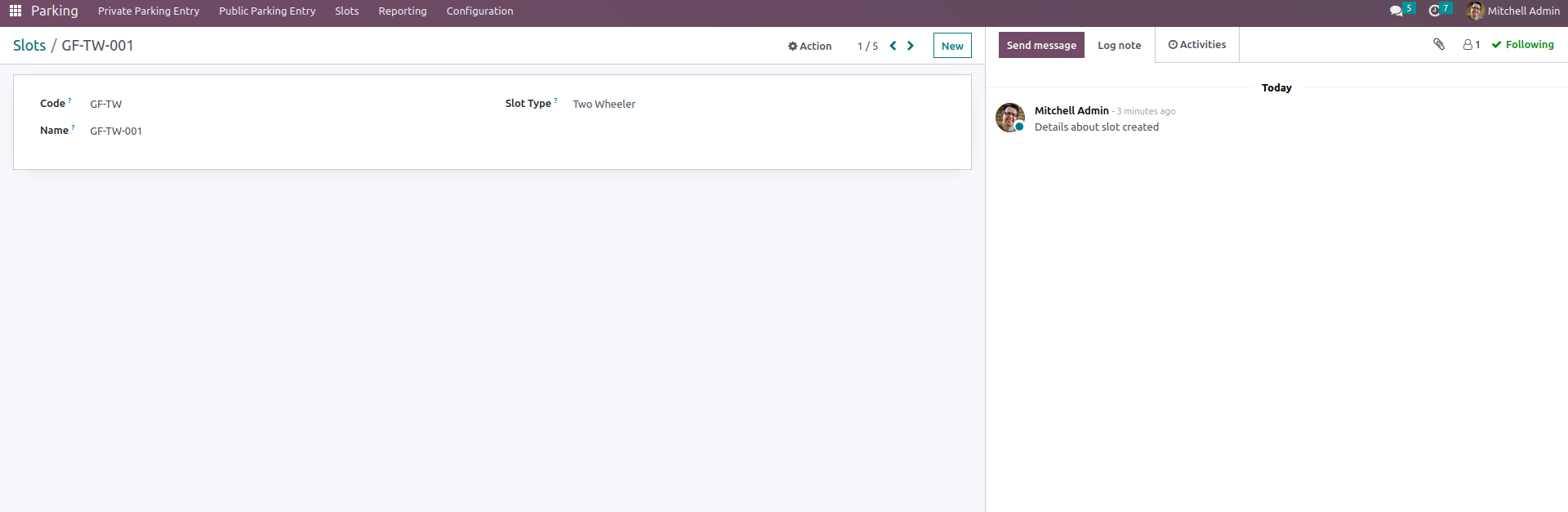The image size is (1568, 512).
Task: Go to previous slot record arrow
Action: click(x=893, y=46)
